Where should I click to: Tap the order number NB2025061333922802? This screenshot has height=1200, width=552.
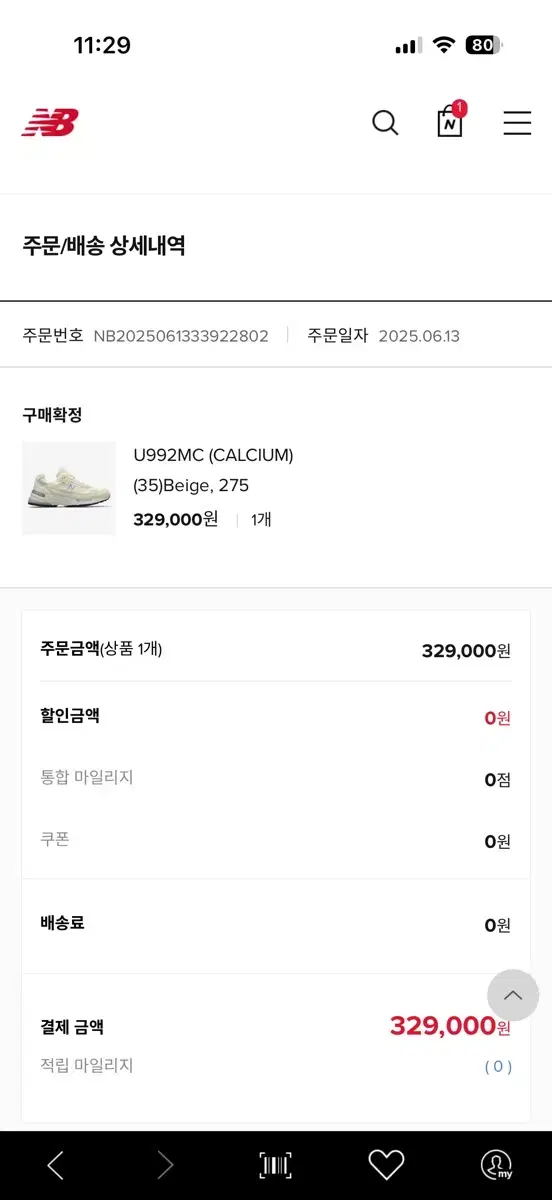181,336
